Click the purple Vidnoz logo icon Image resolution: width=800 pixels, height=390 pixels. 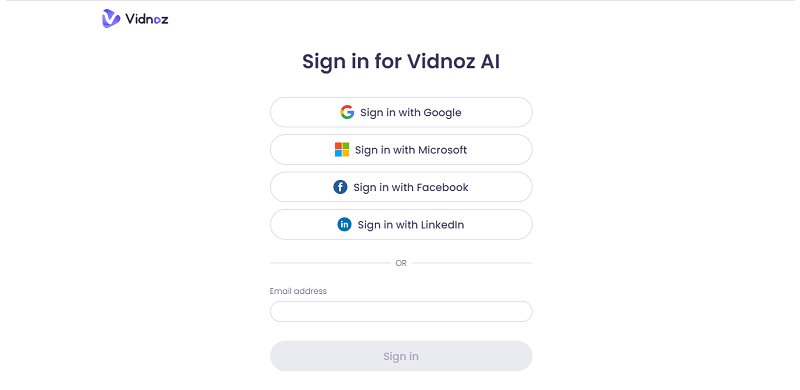pyautogui.click(x=111, y=18)
